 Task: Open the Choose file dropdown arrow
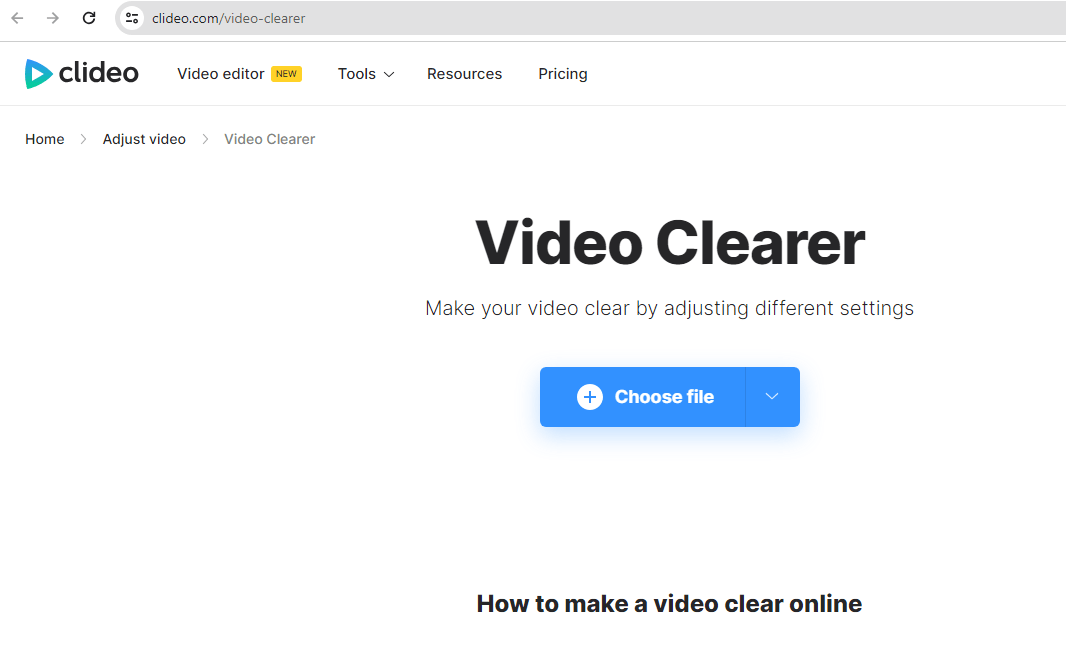point(771,397)
